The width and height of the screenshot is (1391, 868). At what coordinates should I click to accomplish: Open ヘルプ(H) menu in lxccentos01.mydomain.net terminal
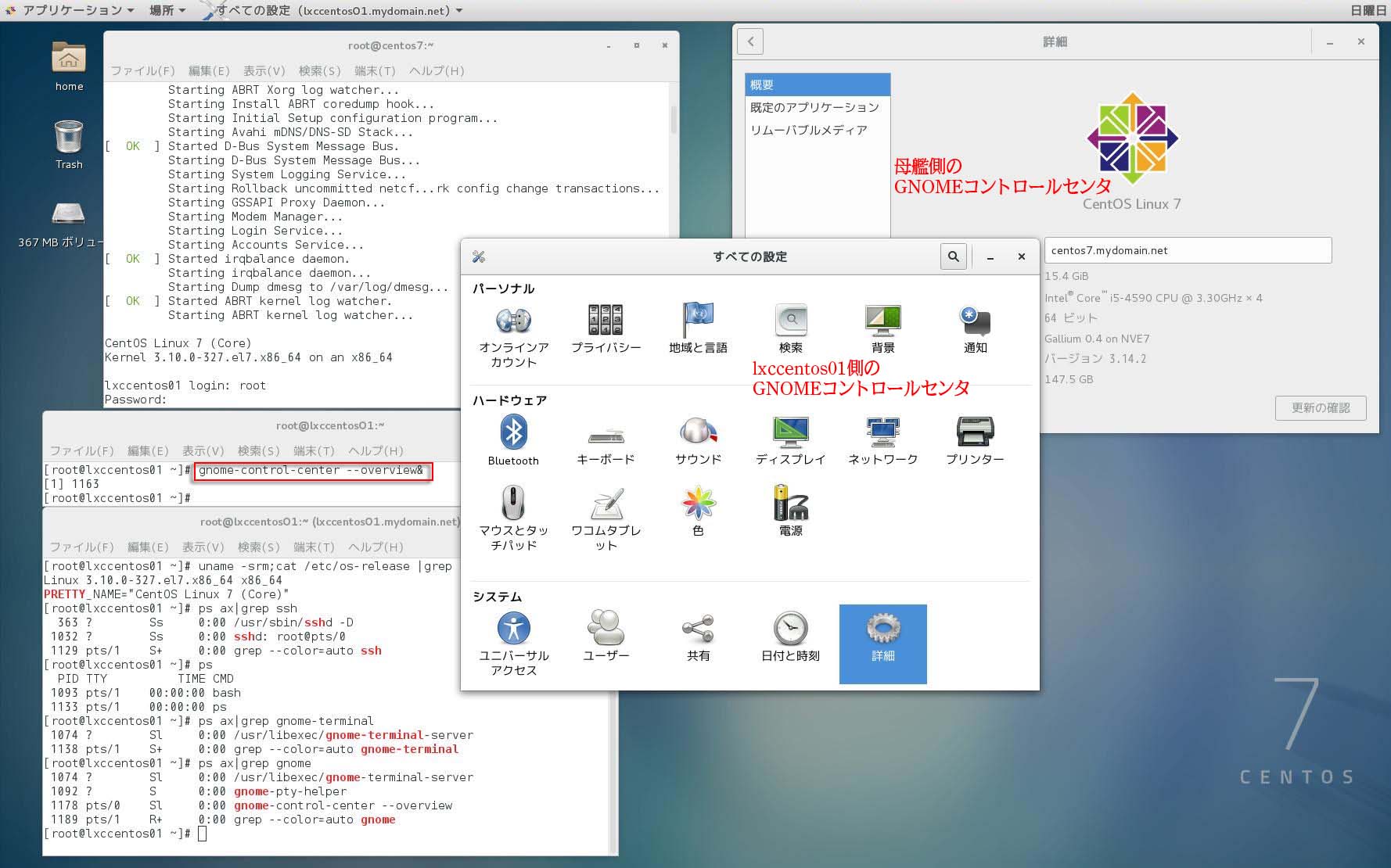376,547
